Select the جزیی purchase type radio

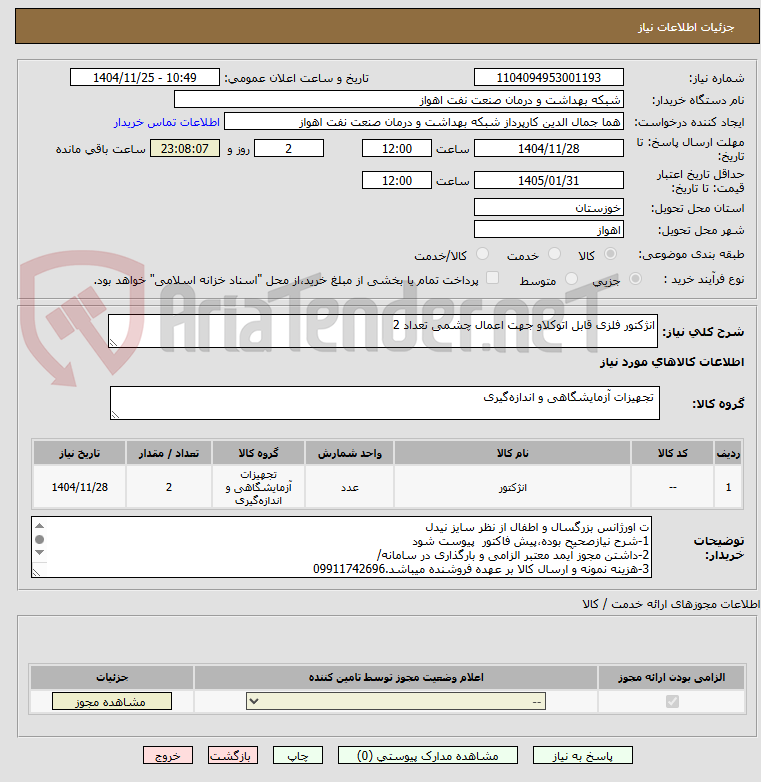635,279
